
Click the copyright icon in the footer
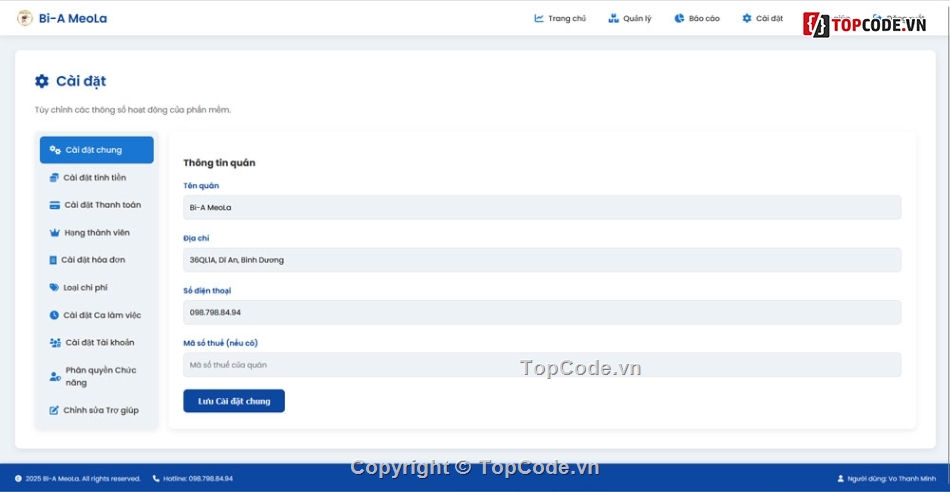point(18,479)
